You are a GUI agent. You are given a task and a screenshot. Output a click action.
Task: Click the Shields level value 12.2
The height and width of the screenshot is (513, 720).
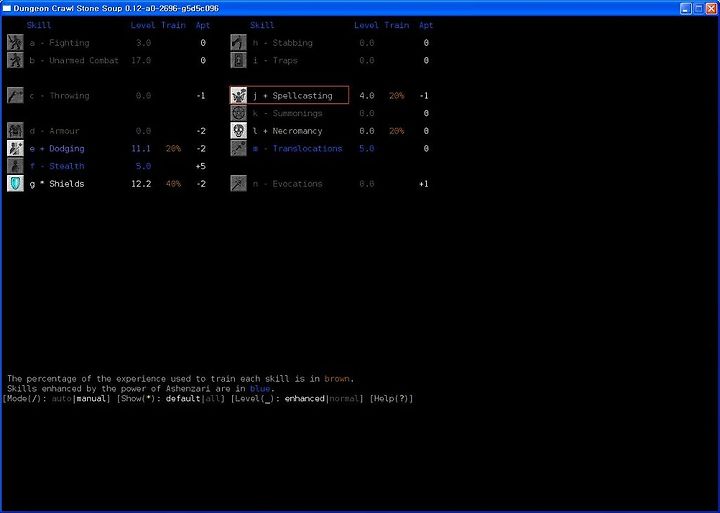[141, 184]
